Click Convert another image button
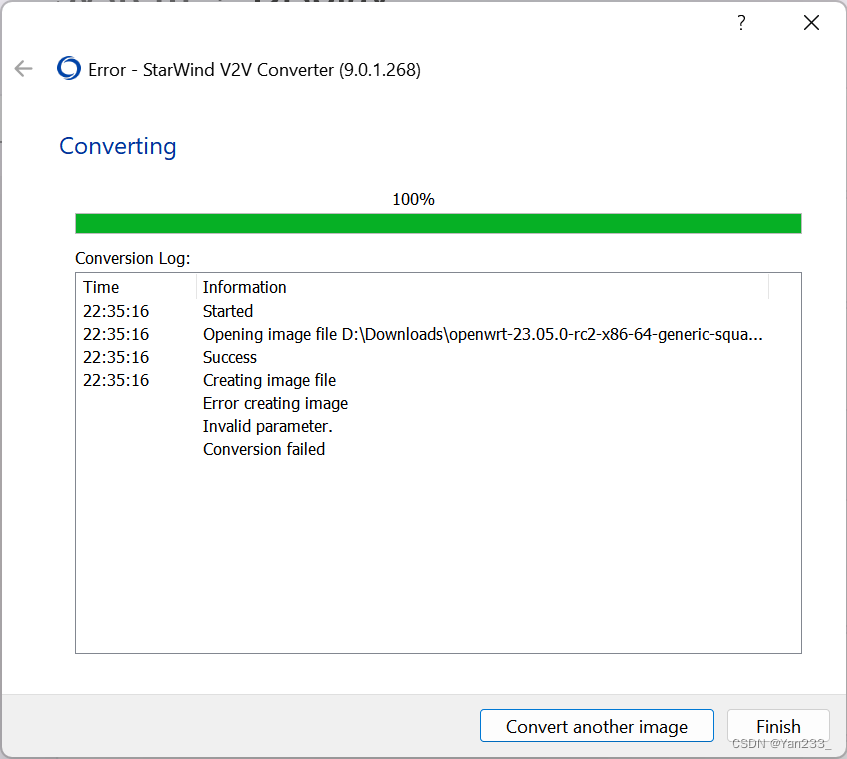This screenshot has height=759, width=847. pos(597,726)
